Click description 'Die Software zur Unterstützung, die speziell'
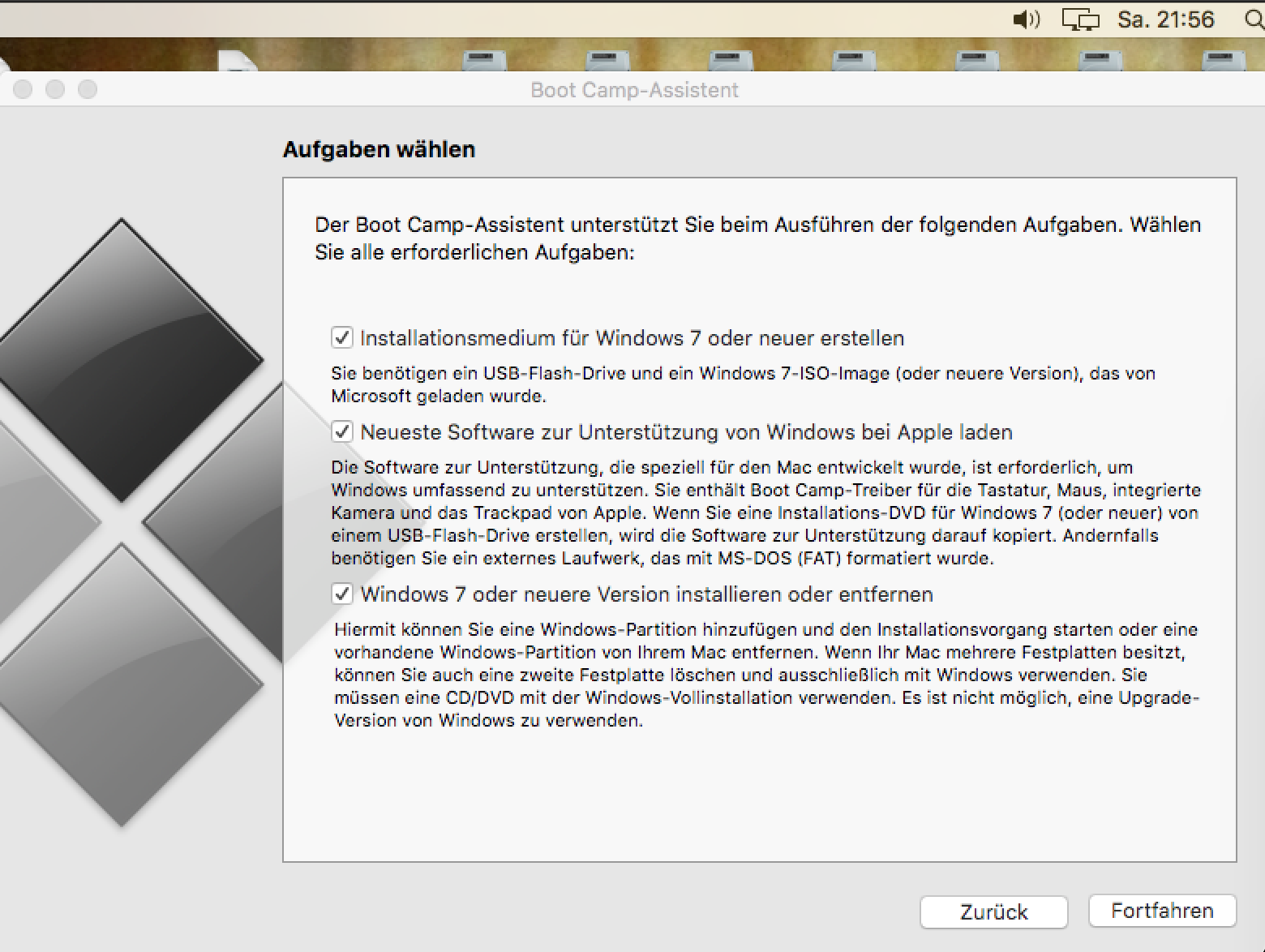1265x952 pixels. pyautogui.click(x=766, y=512)
